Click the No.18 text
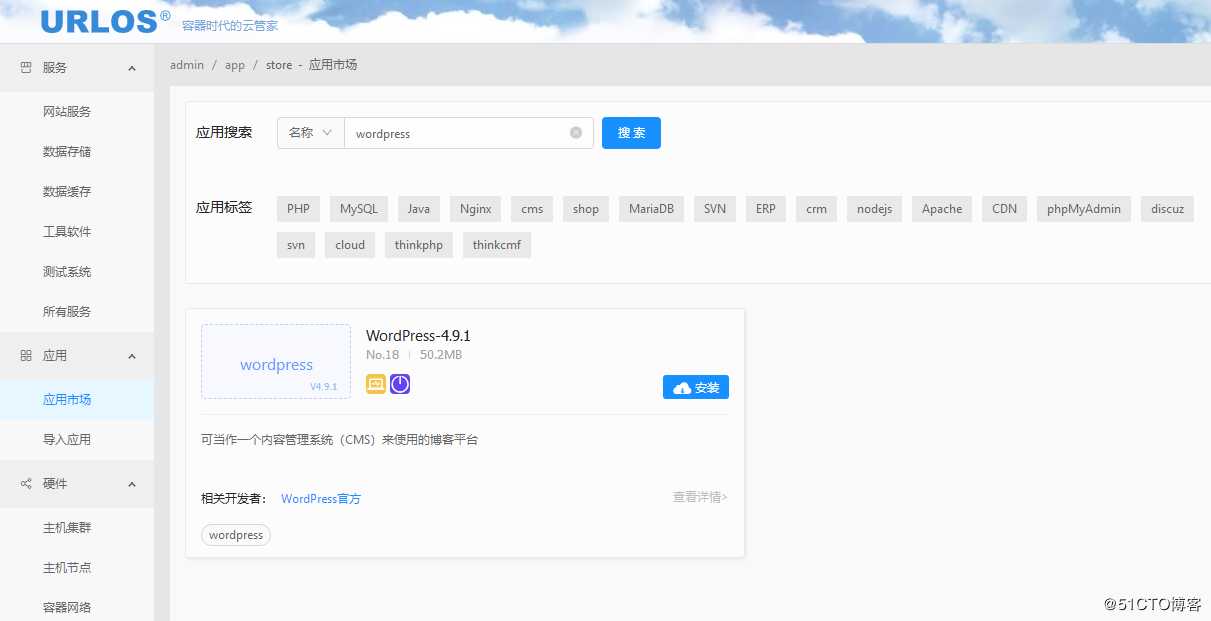 click(383, 355)
